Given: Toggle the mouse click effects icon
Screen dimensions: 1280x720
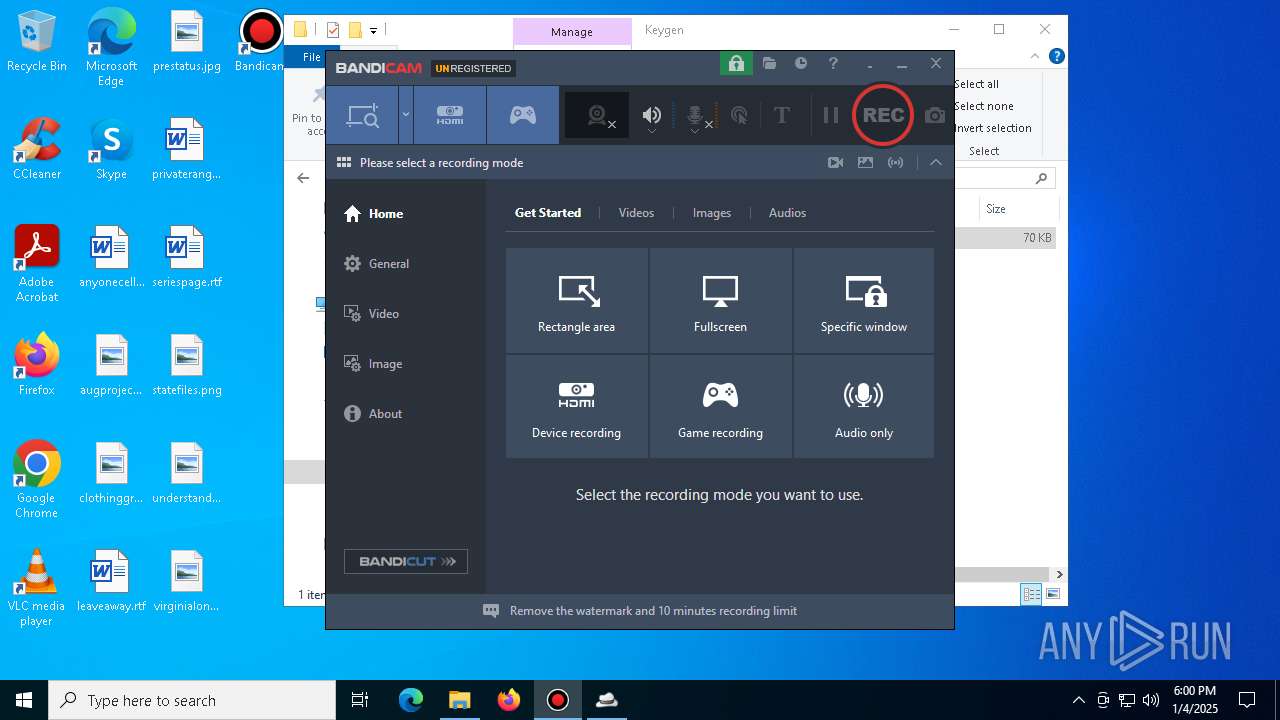Looking at the screenshot, I should (739, 116).
